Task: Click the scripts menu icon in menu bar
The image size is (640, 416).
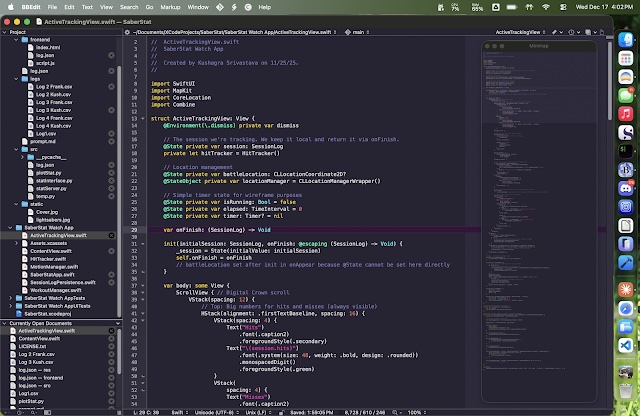Action: pos(236,6)
